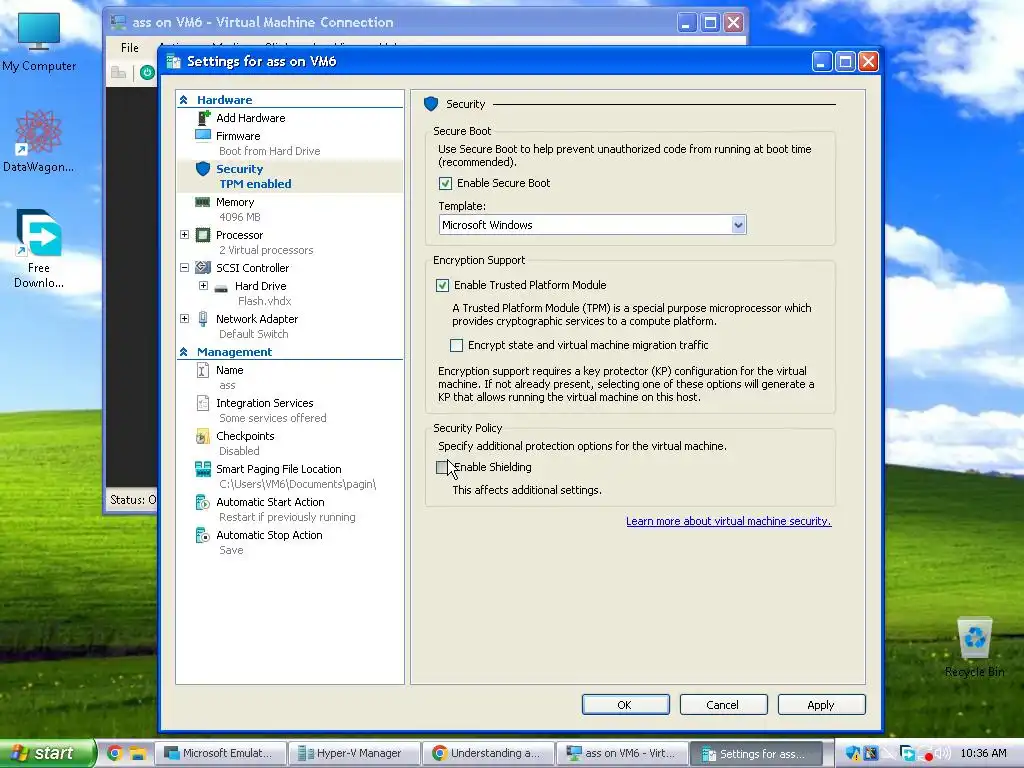The image size is (1024, 768).
Task: Click the Processor icon
Action: pos(203,234)
